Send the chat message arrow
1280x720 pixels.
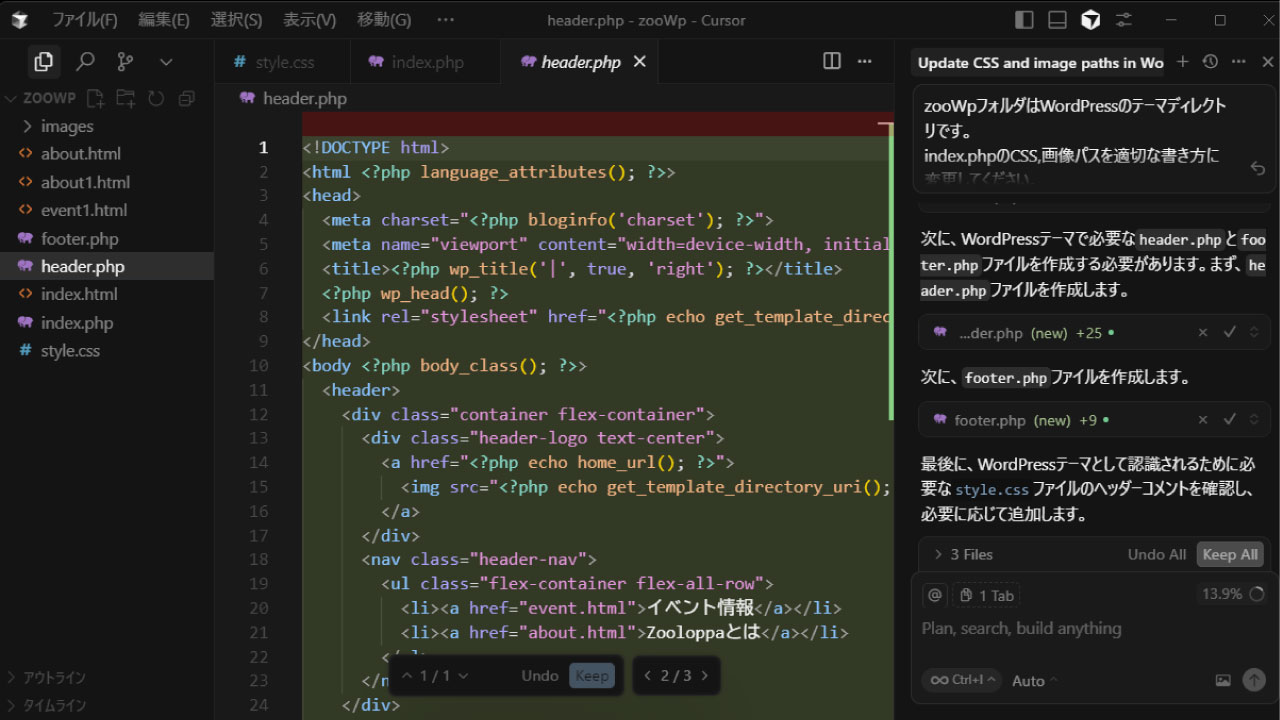pyautogui.click(x=1254, y=680)
